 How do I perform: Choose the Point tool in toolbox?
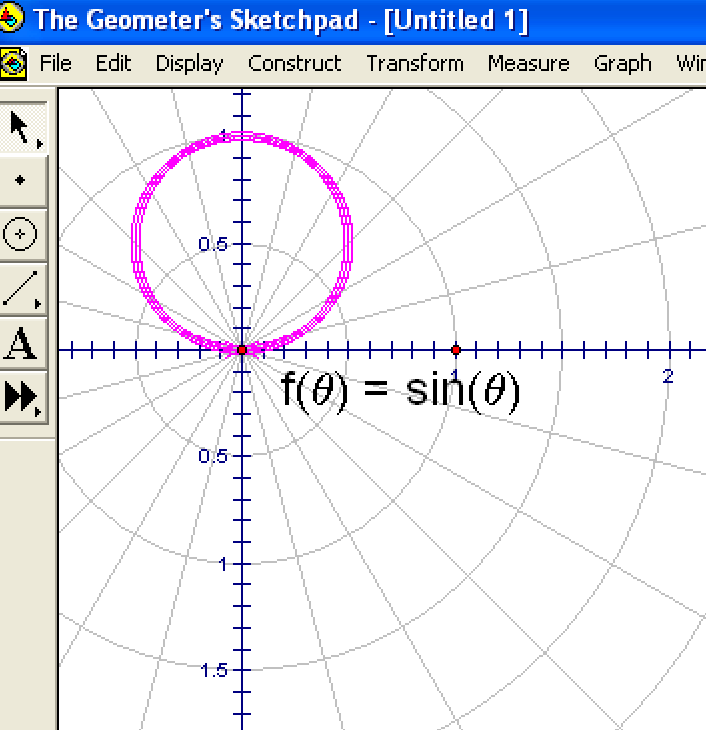pos(21,181)
